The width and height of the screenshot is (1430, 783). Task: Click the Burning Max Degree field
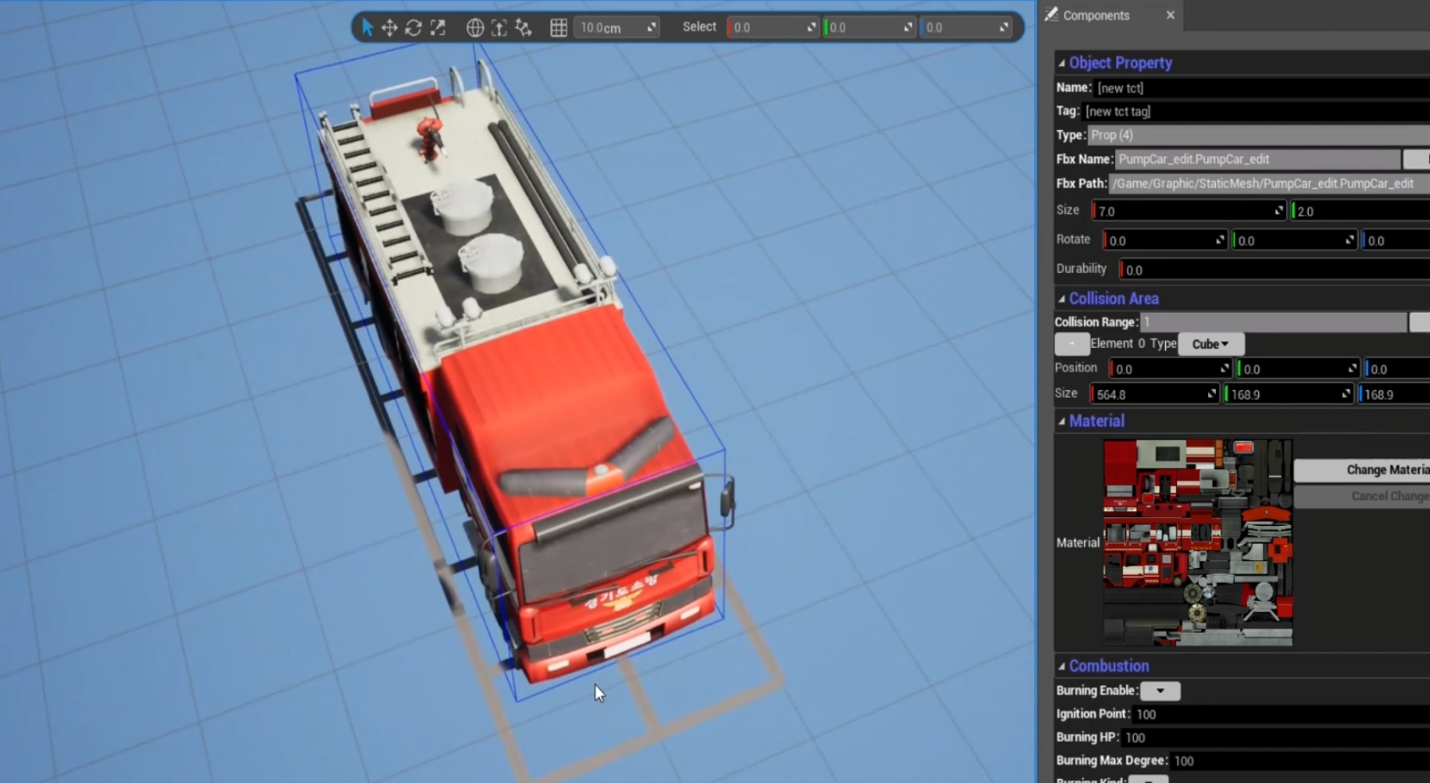1300,762
